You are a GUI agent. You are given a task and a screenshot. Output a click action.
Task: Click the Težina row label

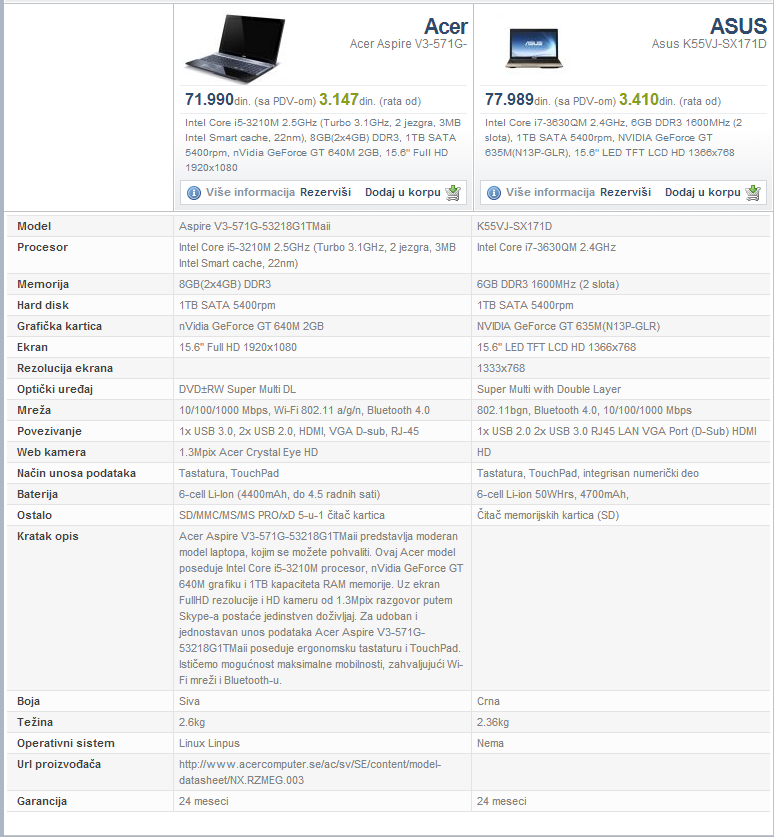[35, 722]
